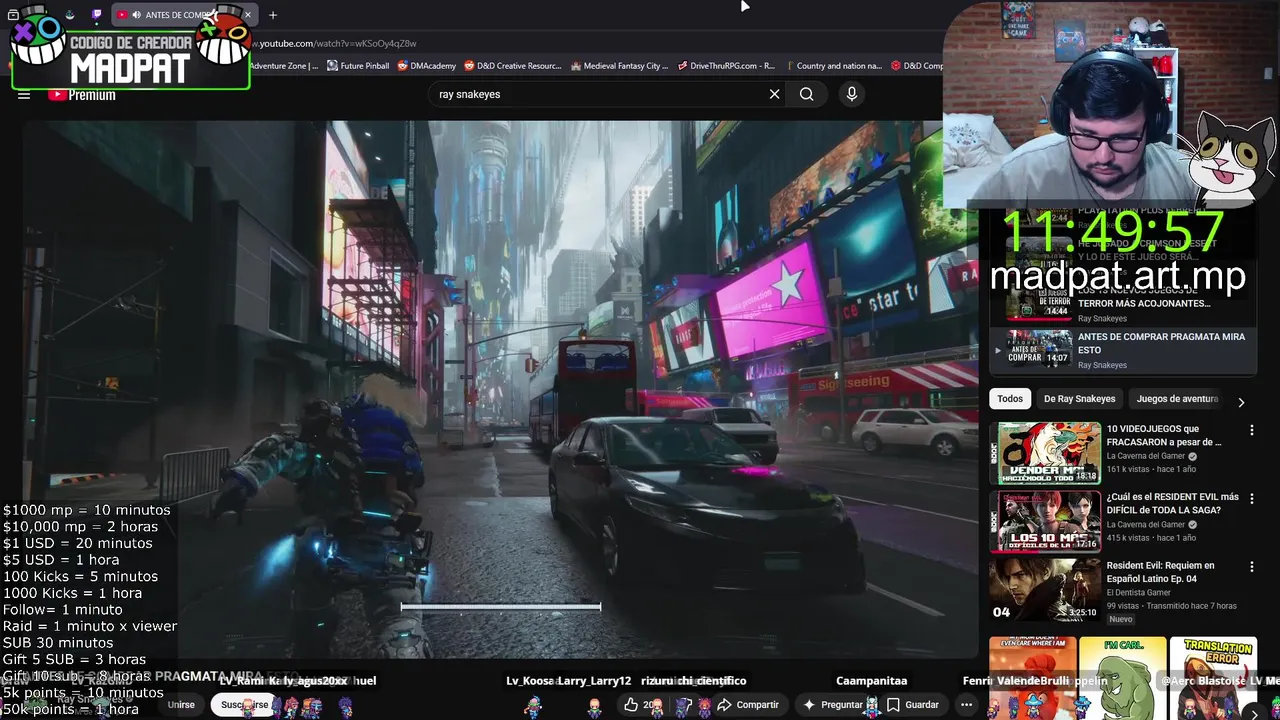Click the Suscribirse subscribe button
Image resolution: width=1280 pixels, height=720 pixels.
[x=245, y=705]
